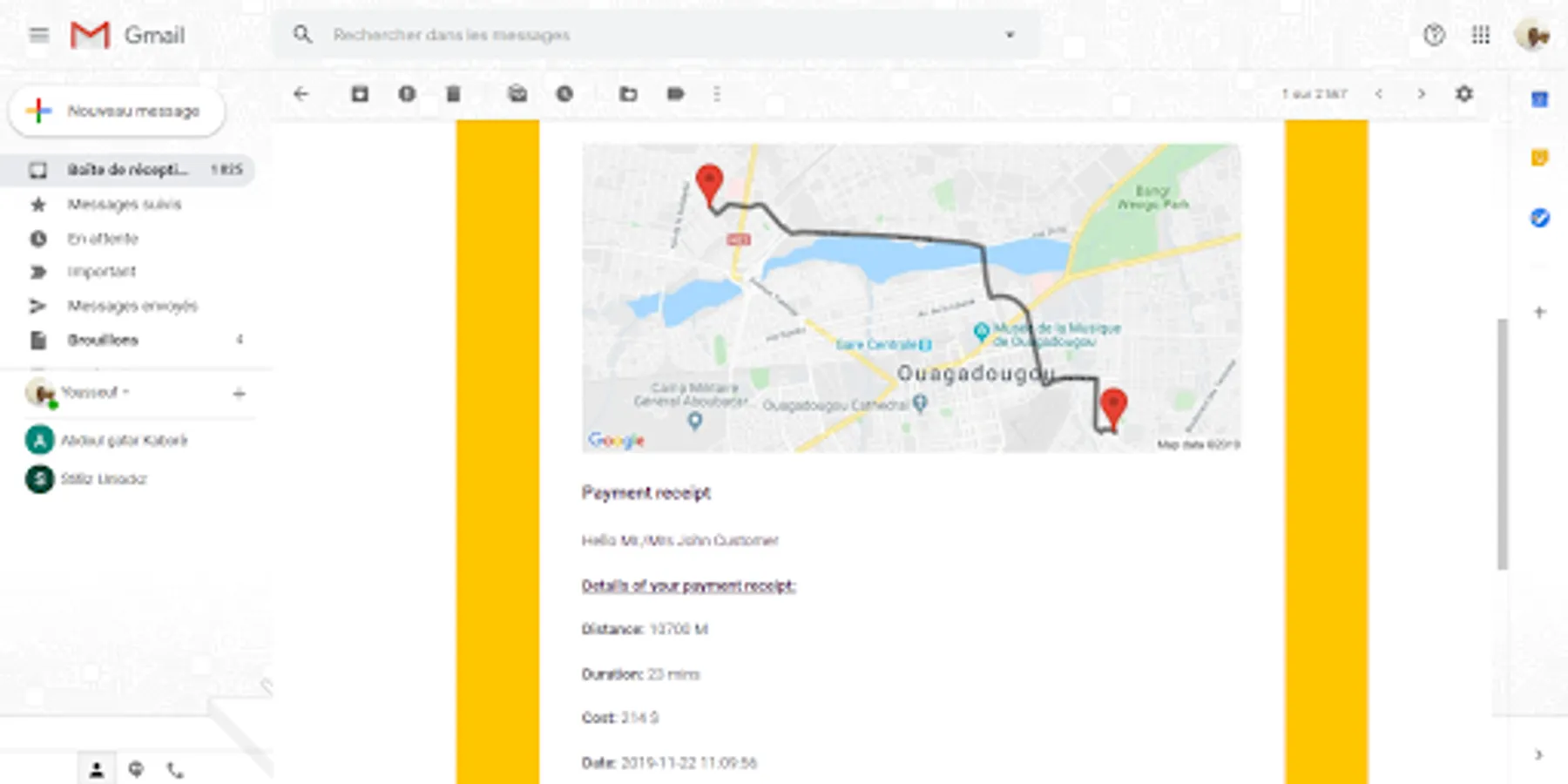The image size is (1568, 784).
Task: Open the Boîte de réception folder
Action: coord(127,170)
